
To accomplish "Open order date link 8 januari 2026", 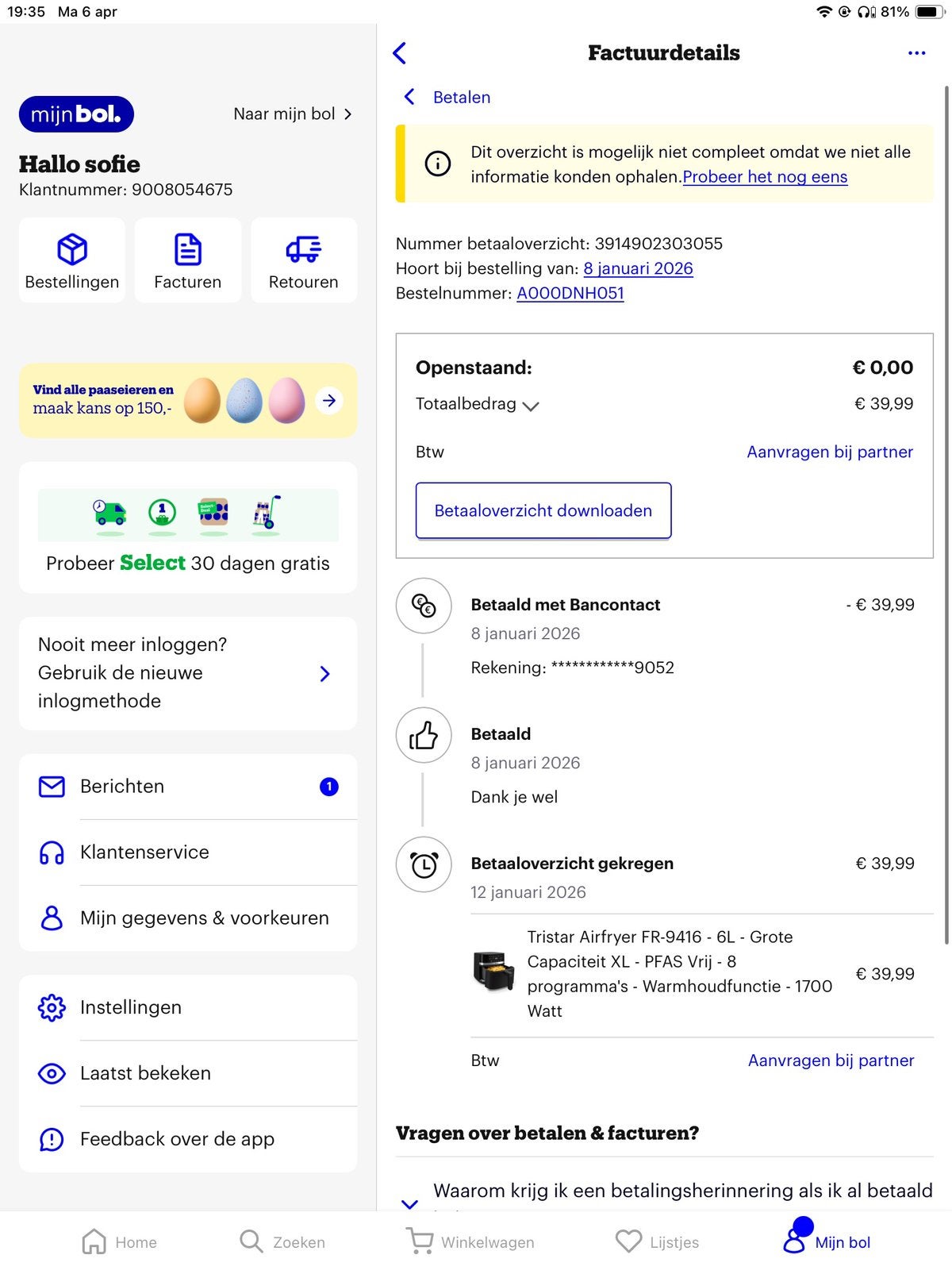I will point(638,268).
